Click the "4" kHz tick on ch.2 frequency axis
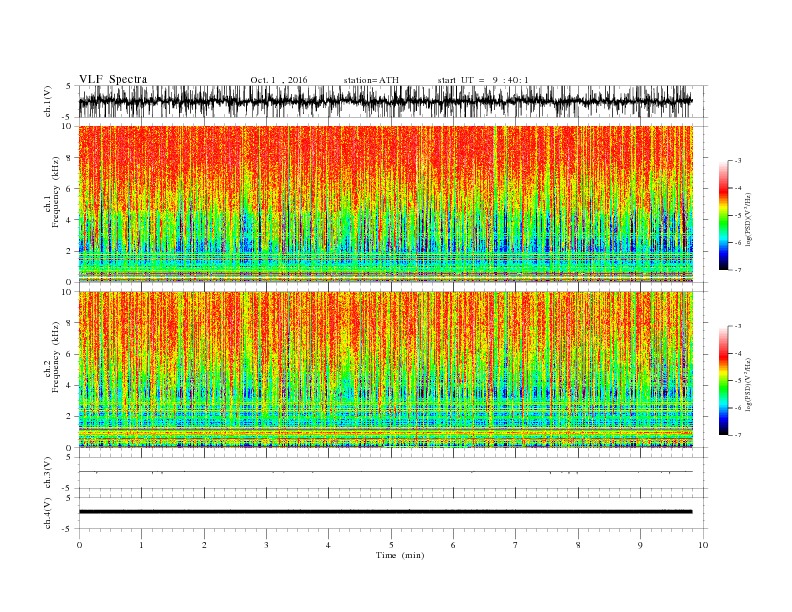792x612 pixels. click(x=69, y=385)
